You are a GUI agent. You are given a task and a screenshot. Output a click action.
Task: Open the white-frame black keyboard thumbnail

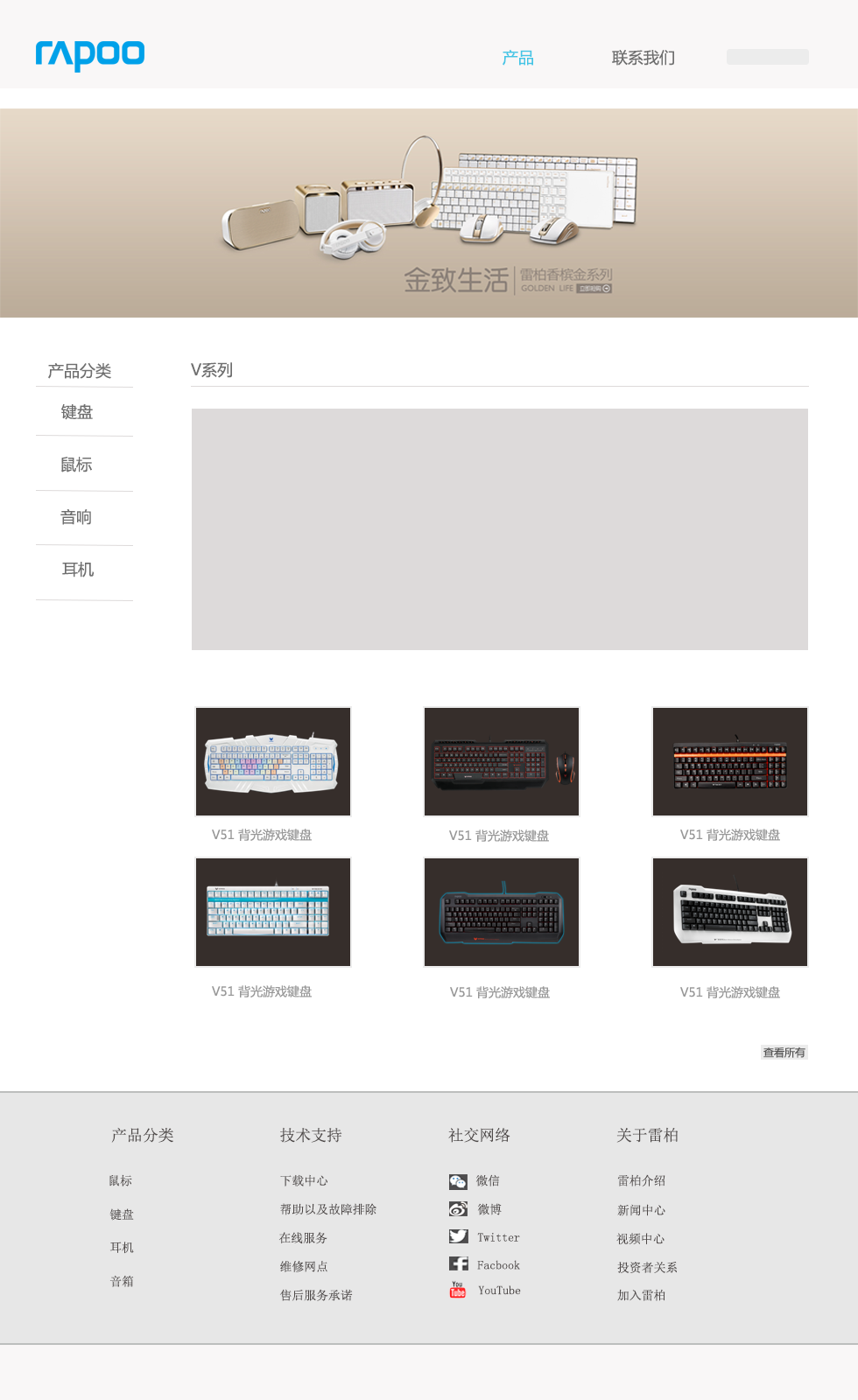[x=730, y=913]
